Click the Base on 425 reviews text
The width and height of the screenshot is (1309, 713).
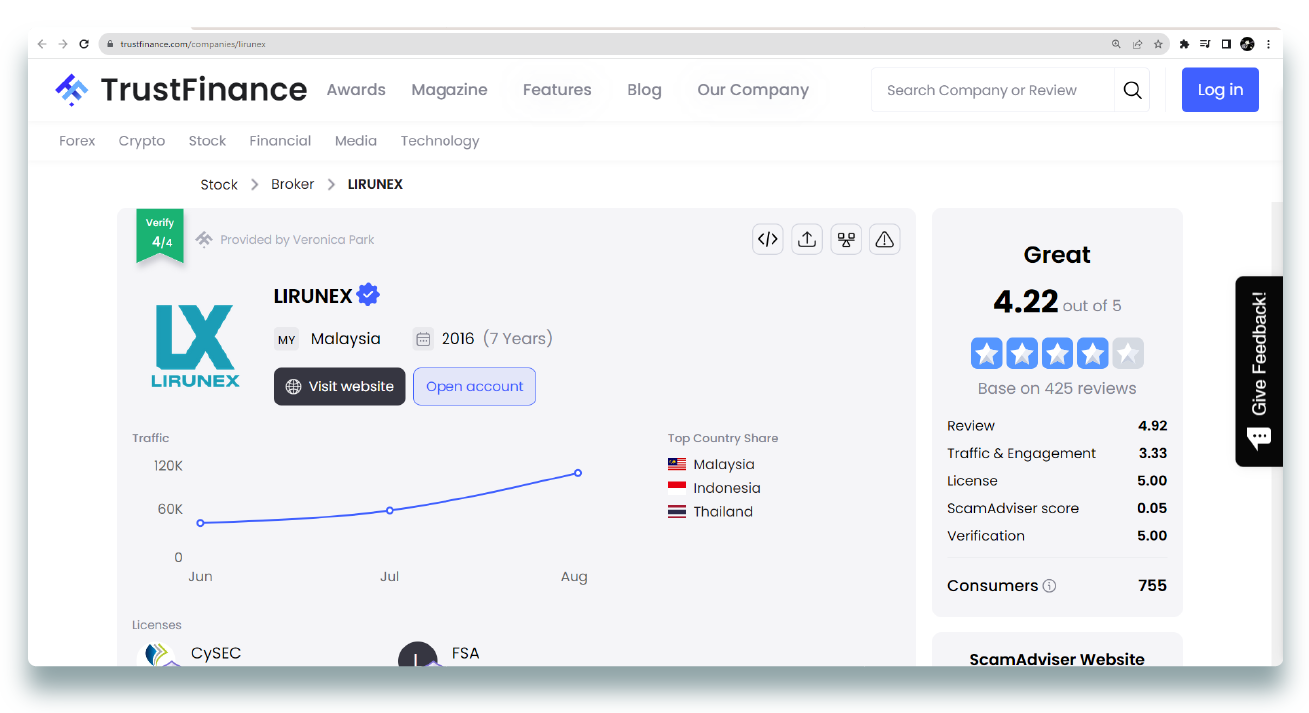(x=1057, y=388)
